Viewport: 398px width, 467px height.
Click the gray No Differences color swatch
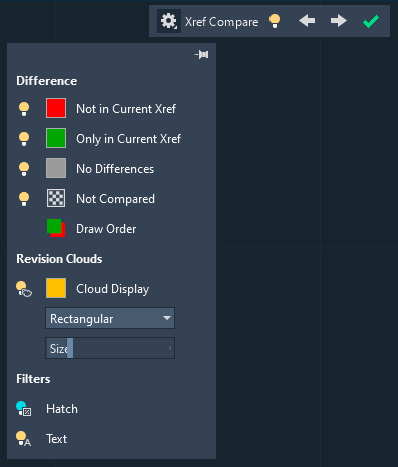[56, 168]
